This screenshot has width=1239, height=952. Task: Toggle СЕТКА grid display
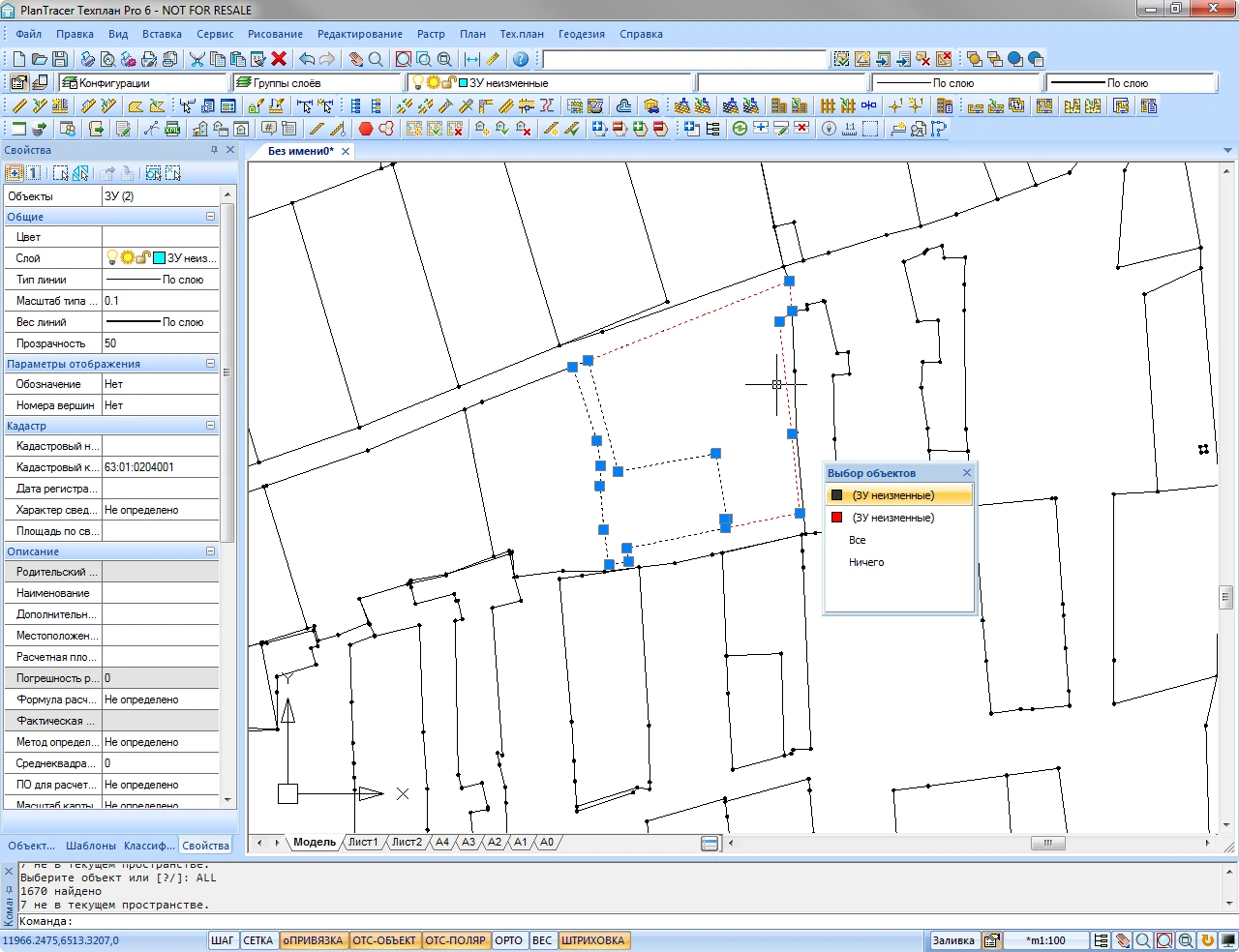[257, 940]
